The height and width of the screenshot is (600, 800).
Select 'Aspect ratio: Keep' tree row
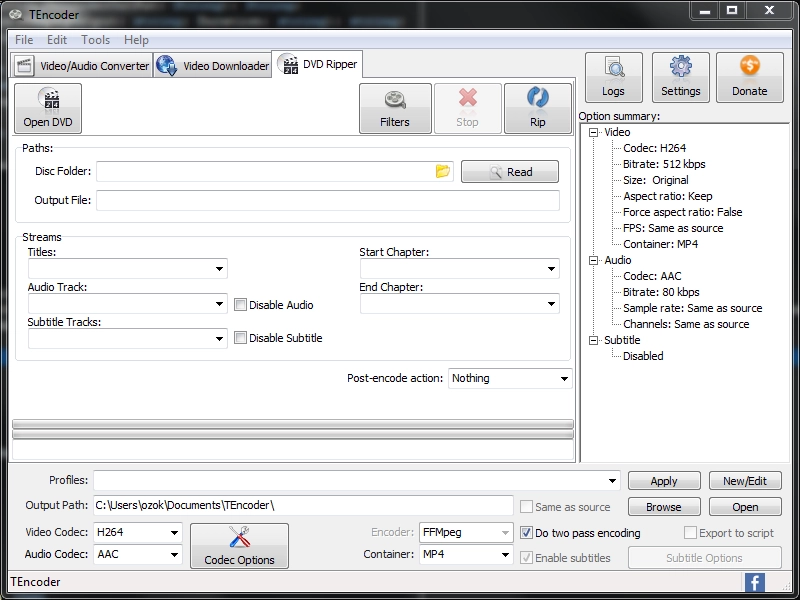(667, 196)
